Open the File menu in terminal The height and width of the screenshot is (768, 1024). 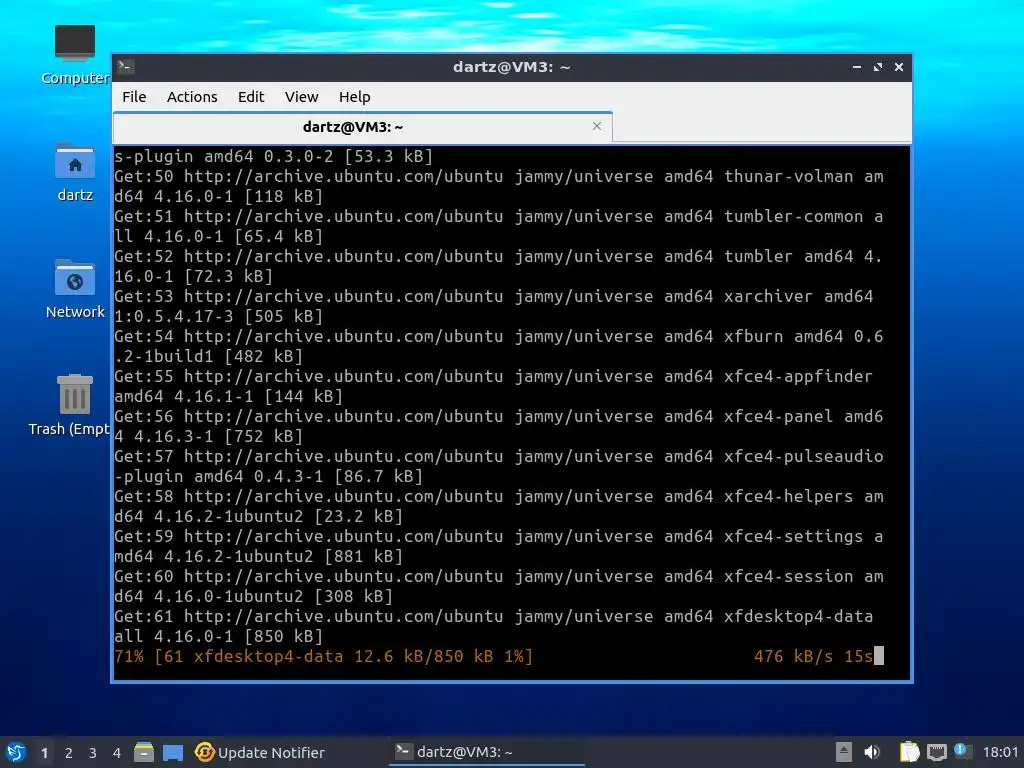(x=135, y=97)
